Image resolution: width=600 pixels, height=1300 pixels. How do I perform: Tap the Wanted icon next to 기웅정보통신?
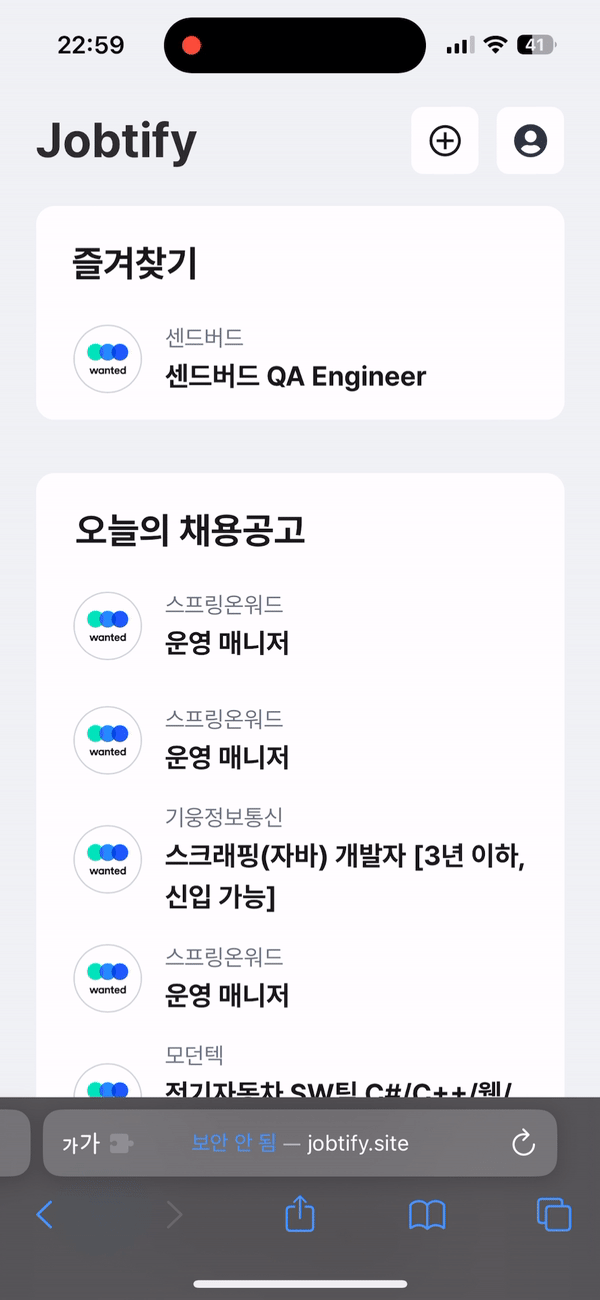click(x=107, y=859)
